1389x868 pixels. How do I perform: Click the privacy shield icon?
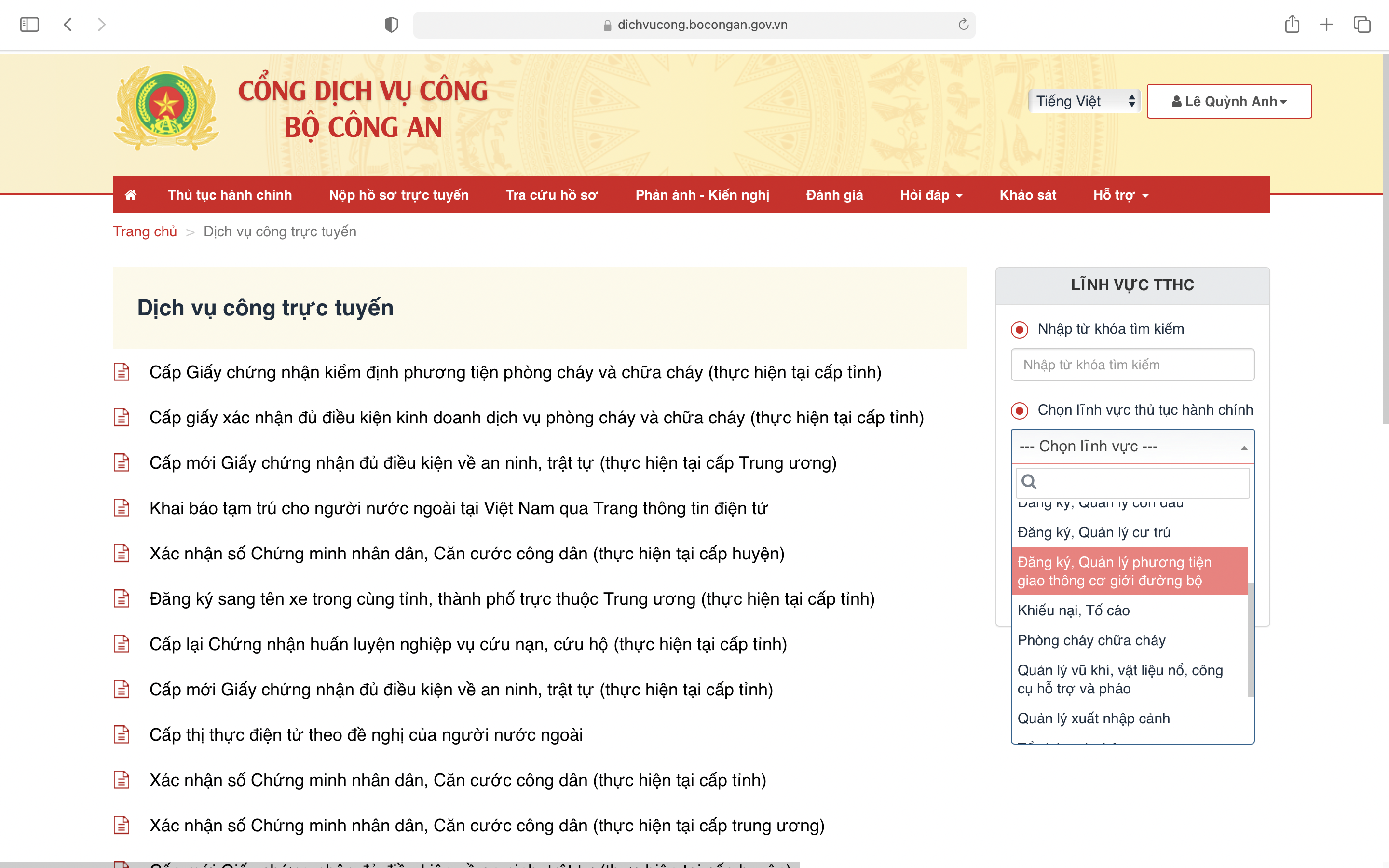[x=391, y=25]
